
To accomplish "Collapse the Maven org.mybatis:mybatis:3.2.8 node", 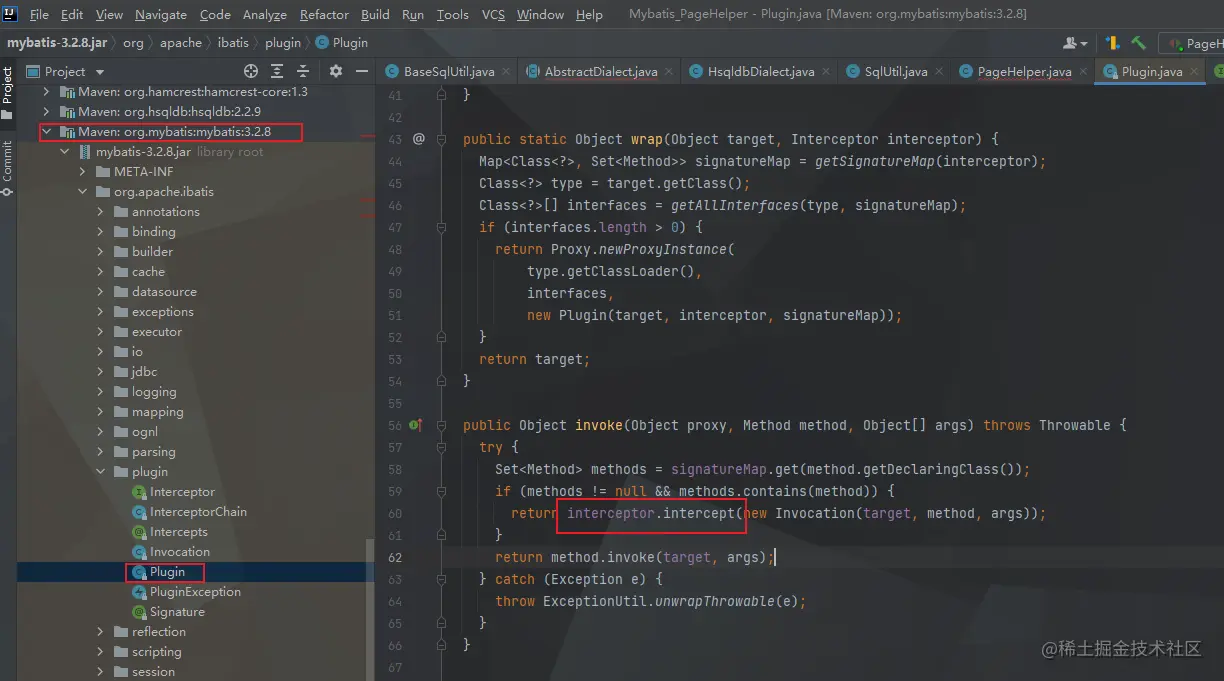I will 47,131.
